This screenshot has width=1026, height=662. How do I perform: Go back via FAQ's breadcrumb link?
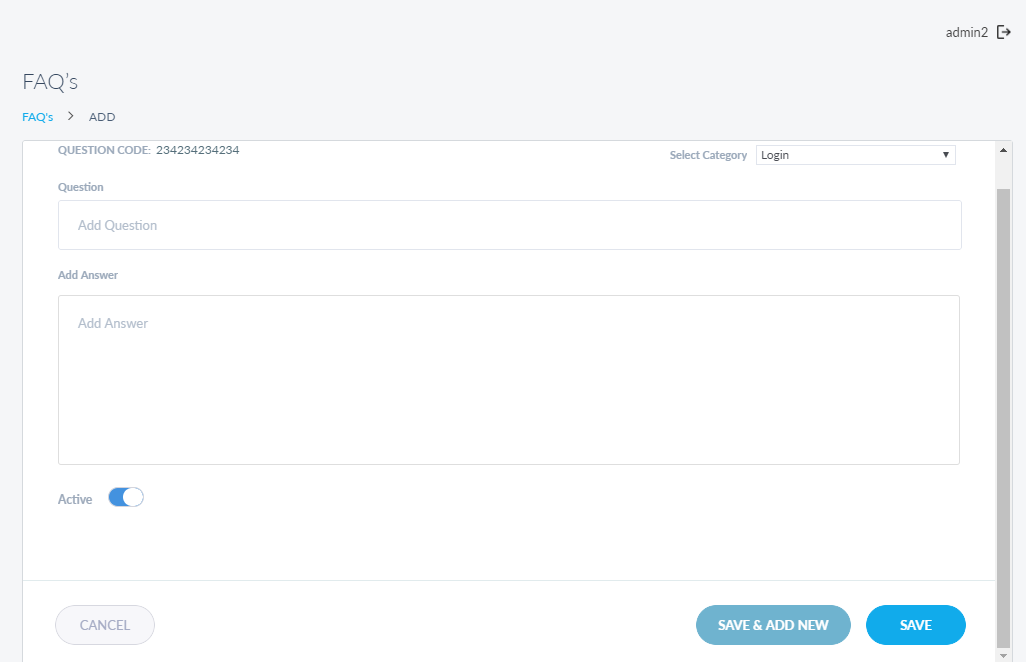tap(37, 117)
